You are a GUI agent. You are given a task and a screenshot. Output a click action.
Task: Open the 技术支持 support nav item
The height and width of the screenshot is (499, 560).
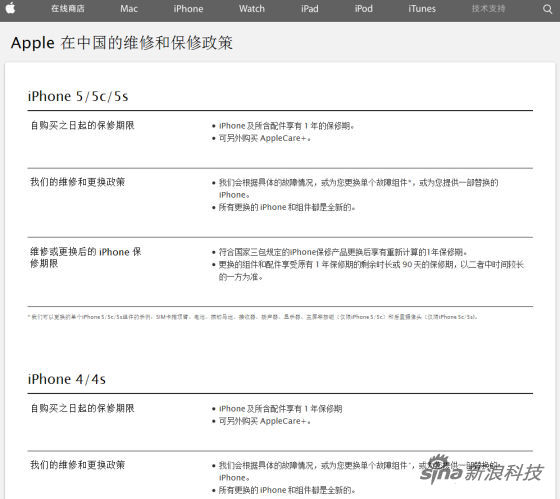pyautogui.click(x=488, y=9)
